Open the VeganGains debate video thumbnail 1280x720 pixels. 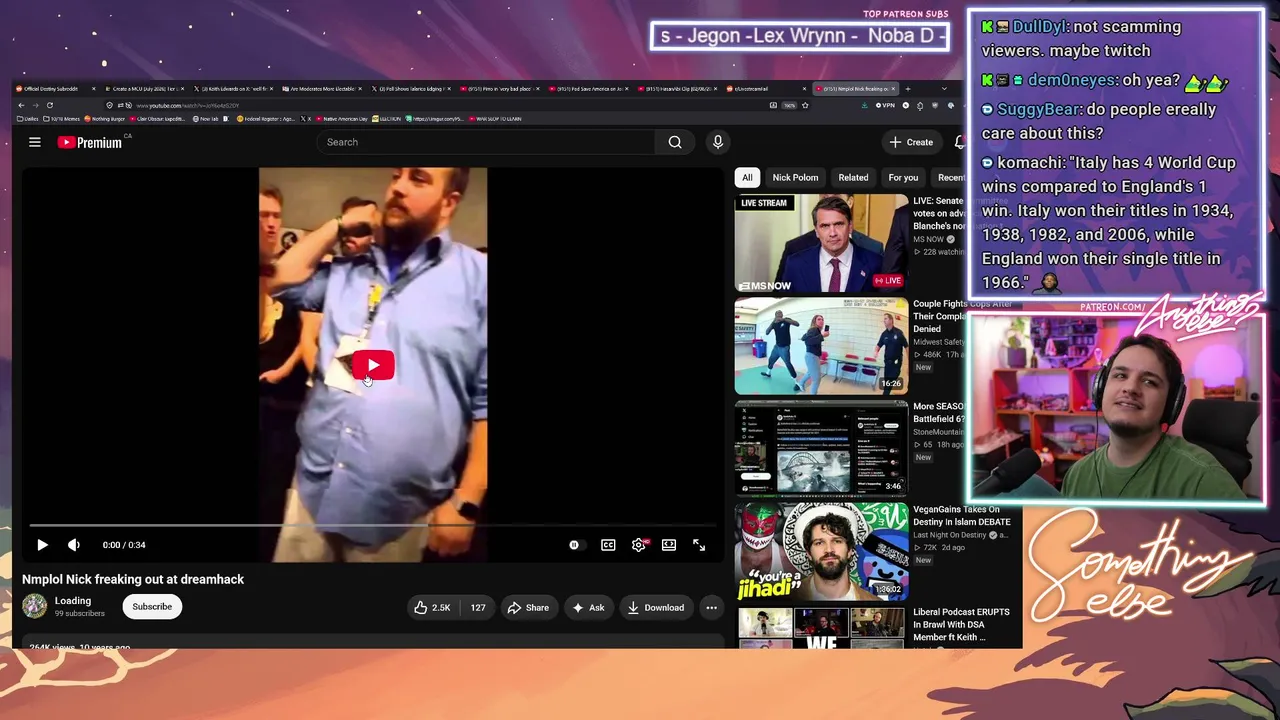(821, 551)
